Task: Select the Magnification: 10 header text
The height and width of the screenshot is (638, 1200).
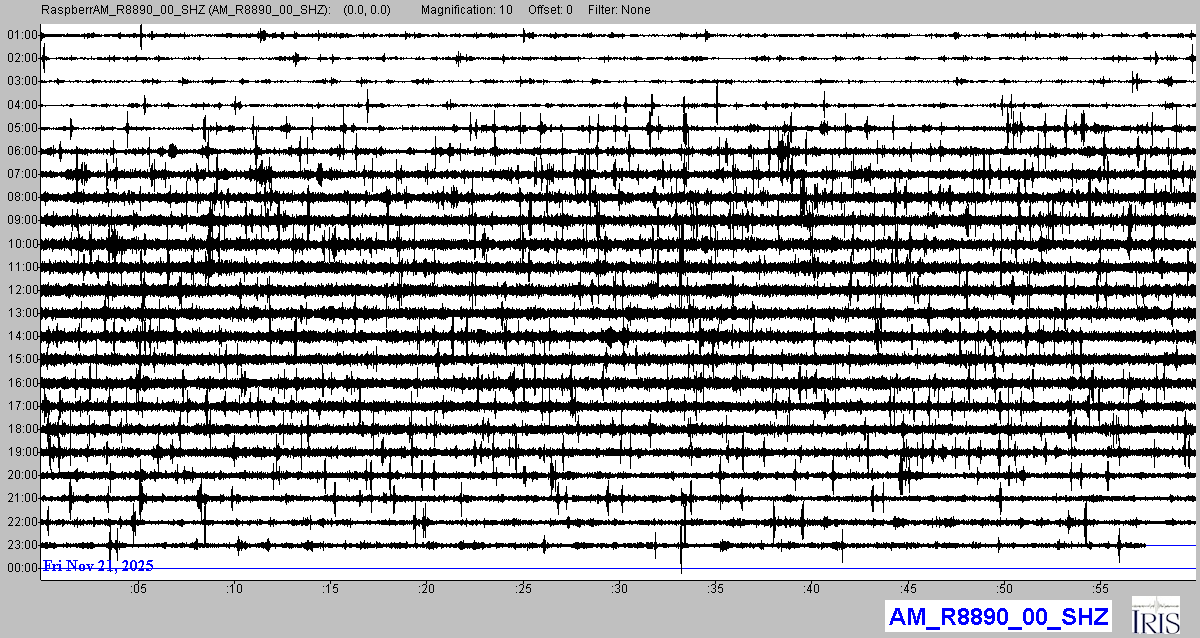Action: point(466,10)
